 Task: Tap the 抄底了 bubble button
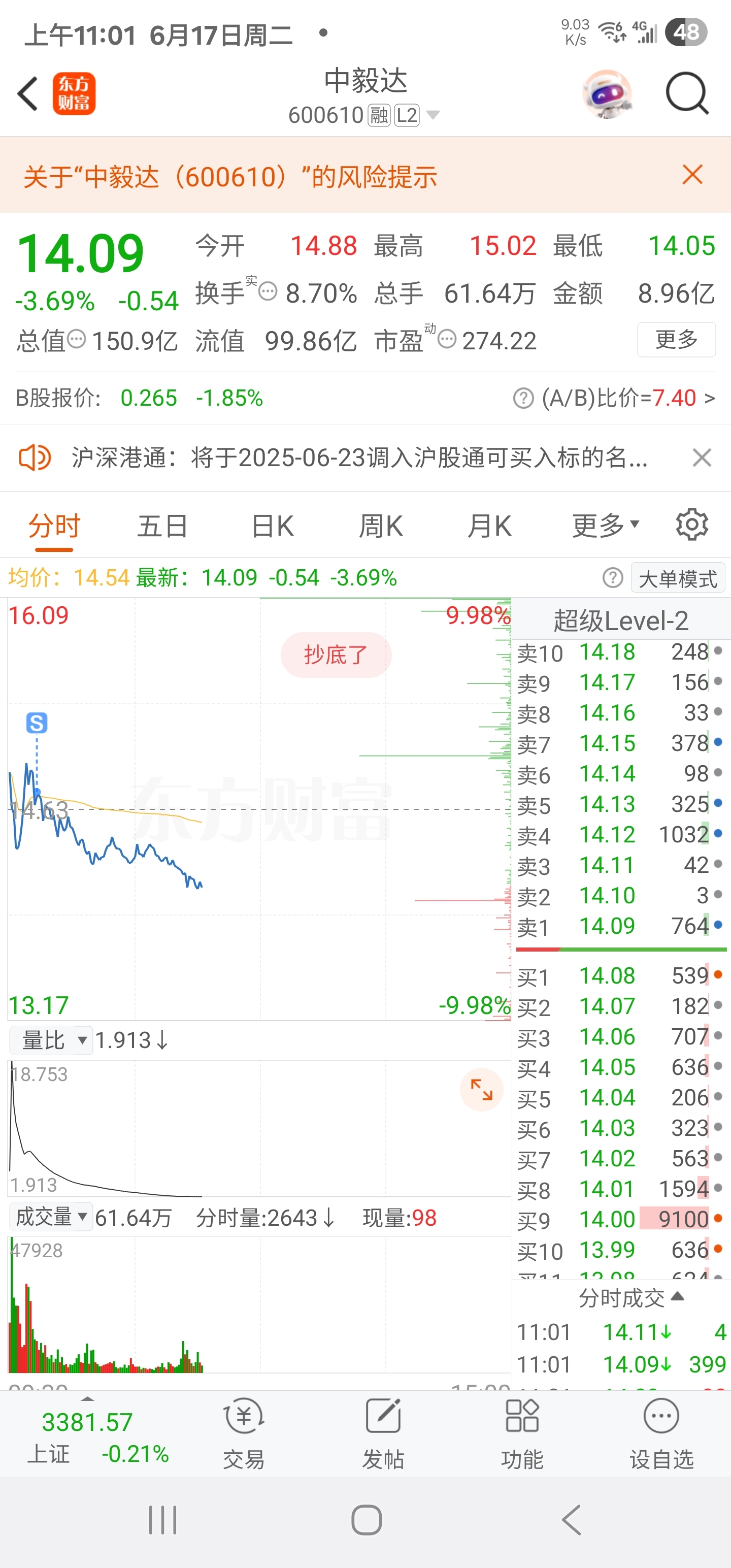pos(336,655)
